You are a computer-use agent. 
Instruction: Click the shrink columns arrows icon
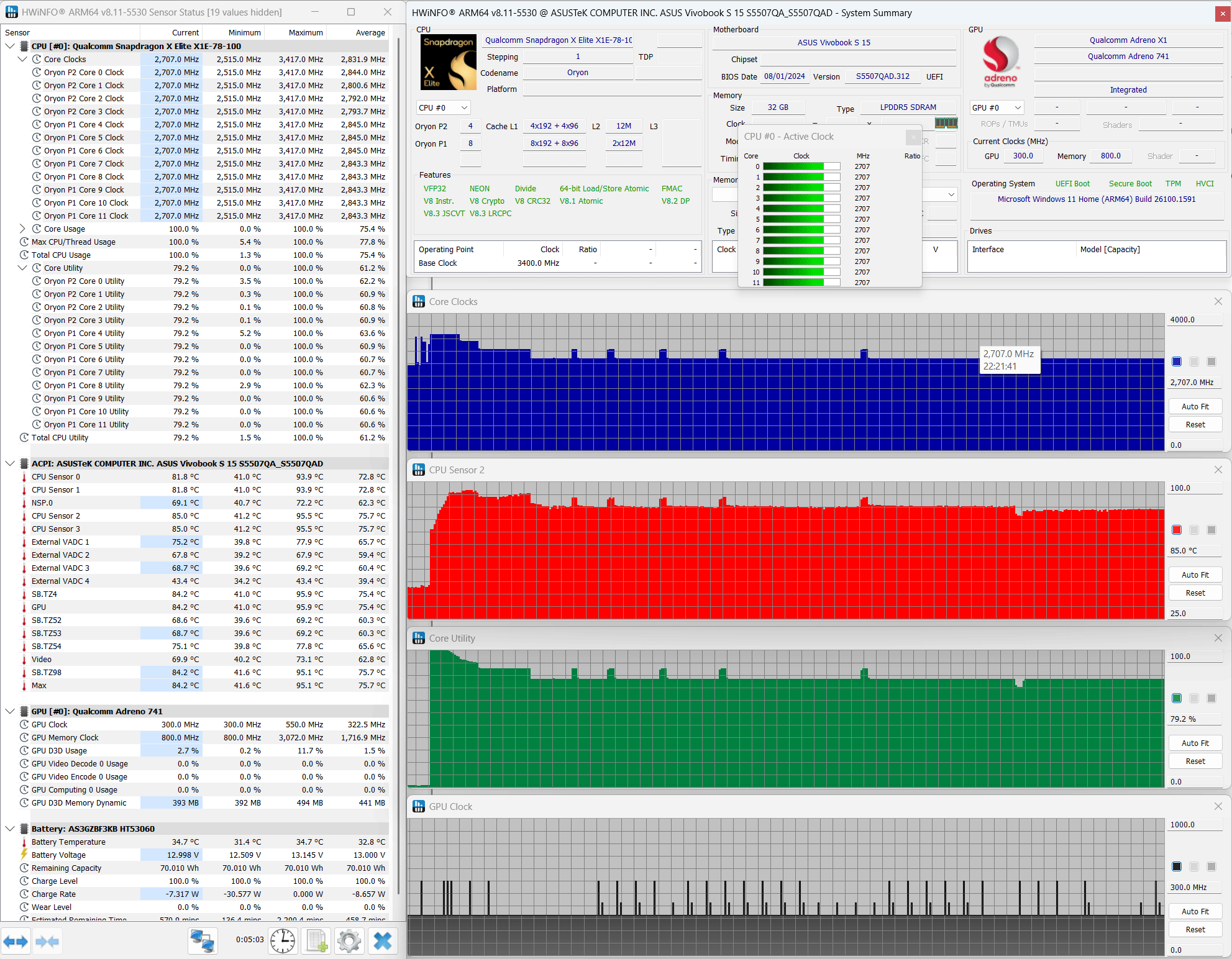tap(47, 942)
